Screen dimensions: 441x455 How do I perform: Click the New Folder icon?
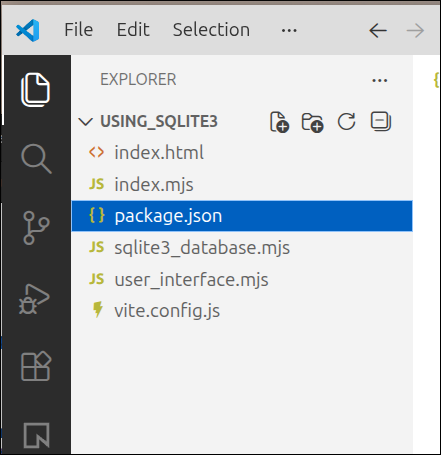click(312, 122)
